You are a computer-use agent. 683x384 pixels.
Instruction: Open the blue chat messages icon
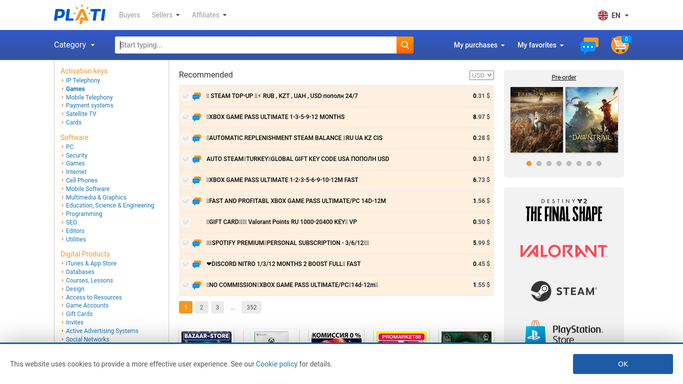589,45
